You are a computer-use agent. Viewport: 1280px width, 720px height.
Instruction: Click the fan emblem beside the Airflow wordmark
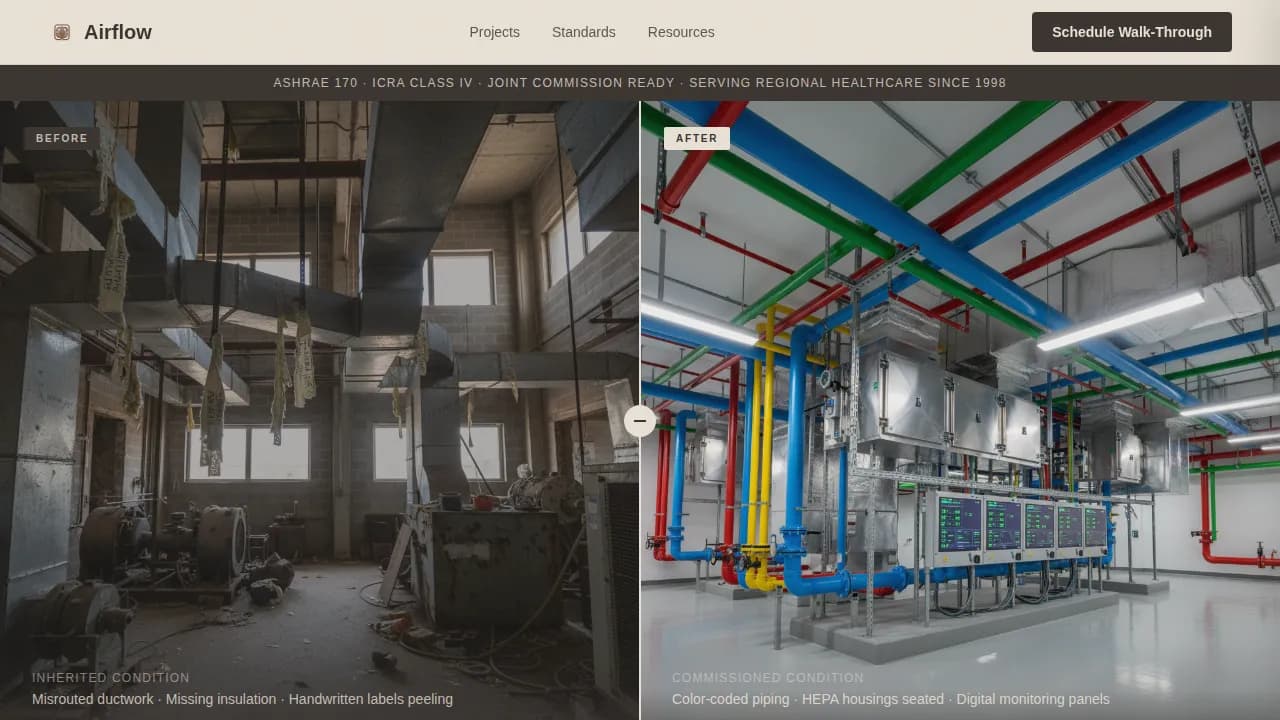click(62, 31)
